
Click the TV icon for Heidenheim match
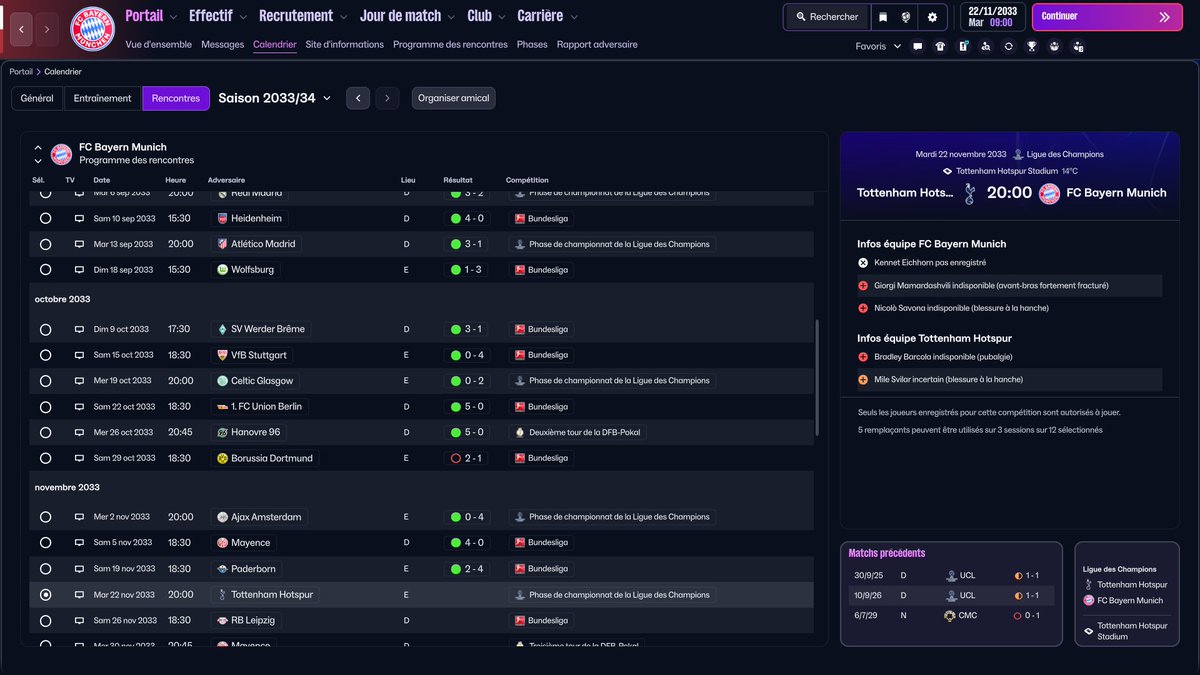(79, 218)
